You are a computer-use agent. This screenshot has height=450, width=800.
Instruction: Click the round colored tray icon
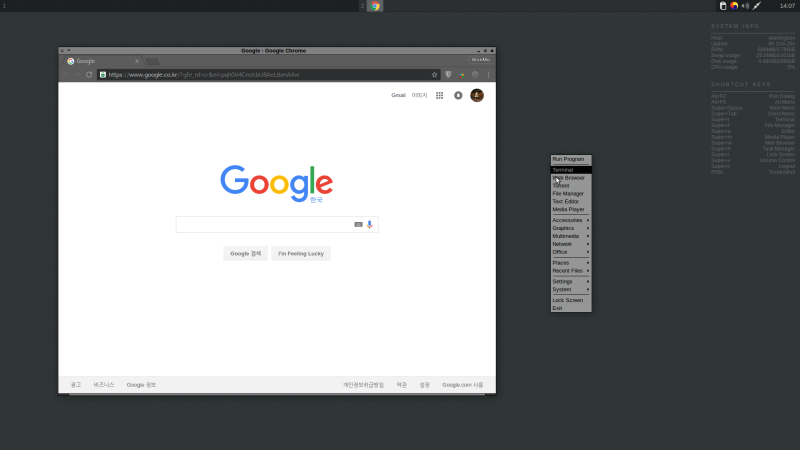734,6
